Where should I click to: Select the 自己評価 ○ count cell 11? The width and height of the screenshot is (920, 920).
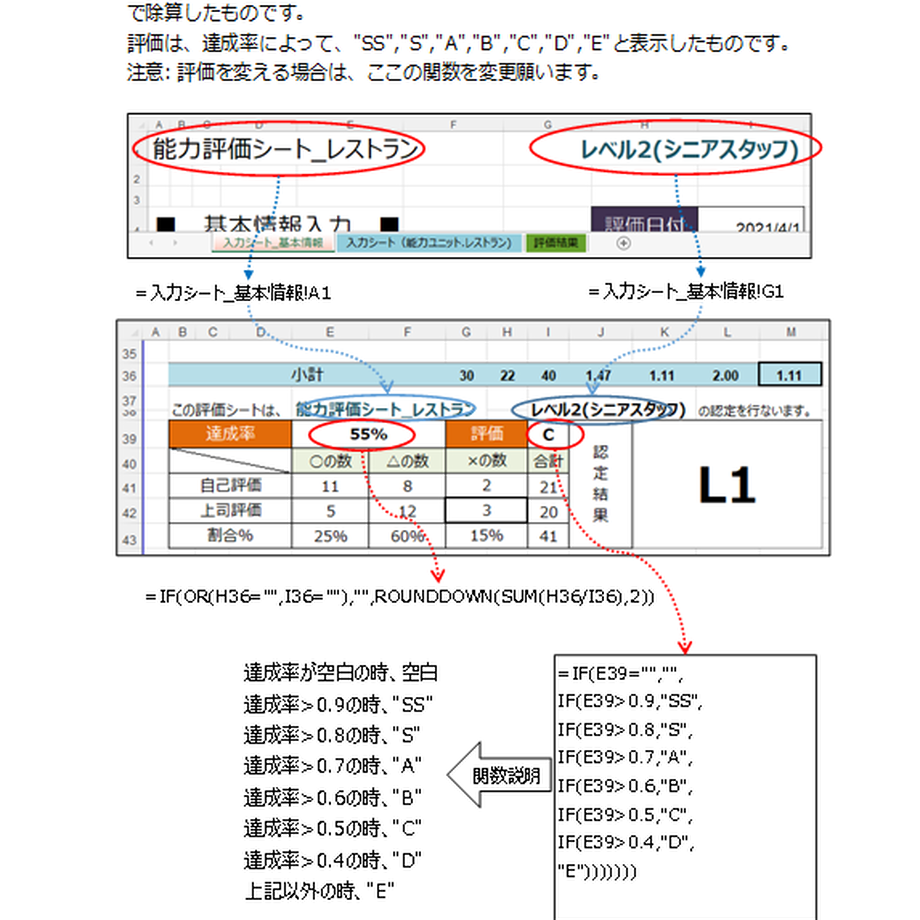click(330, 486)
